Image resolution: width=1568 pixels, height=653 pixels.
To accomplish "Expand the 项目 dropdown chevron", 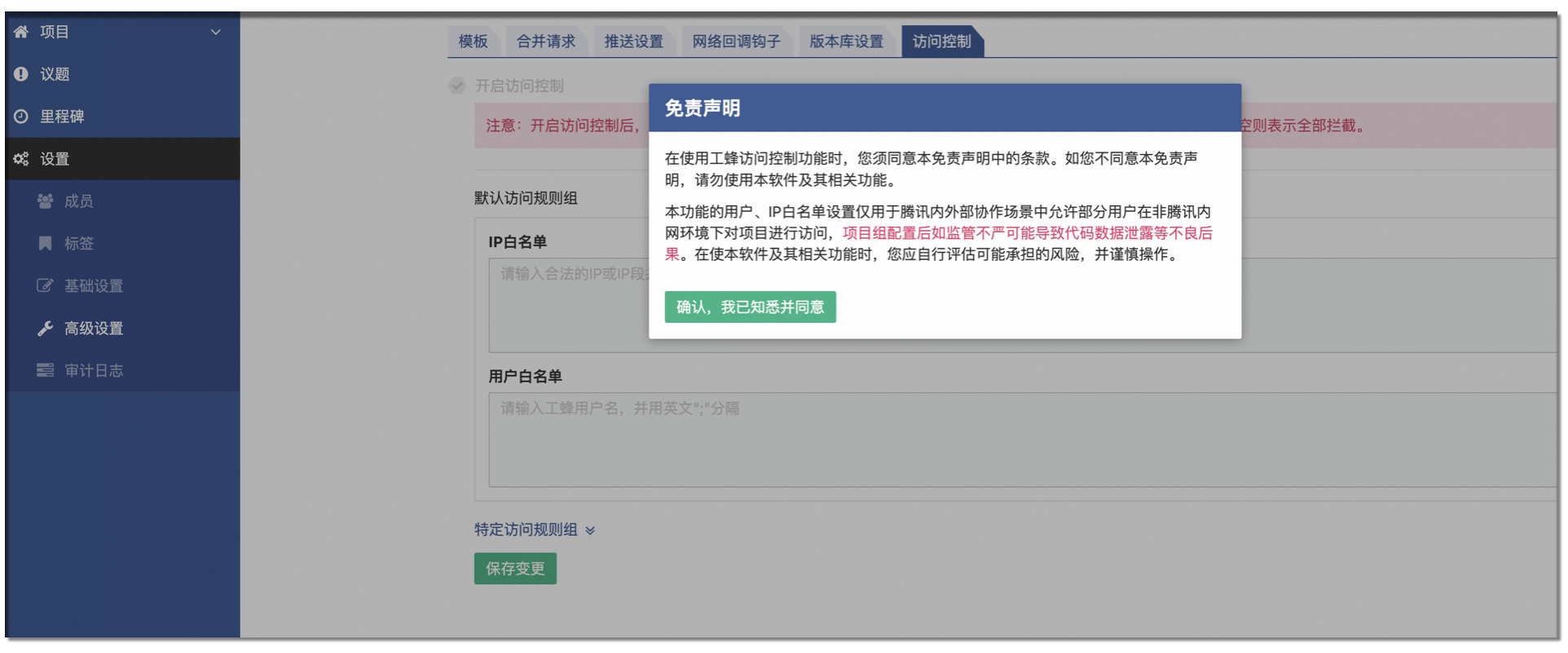I will point(216,33).
